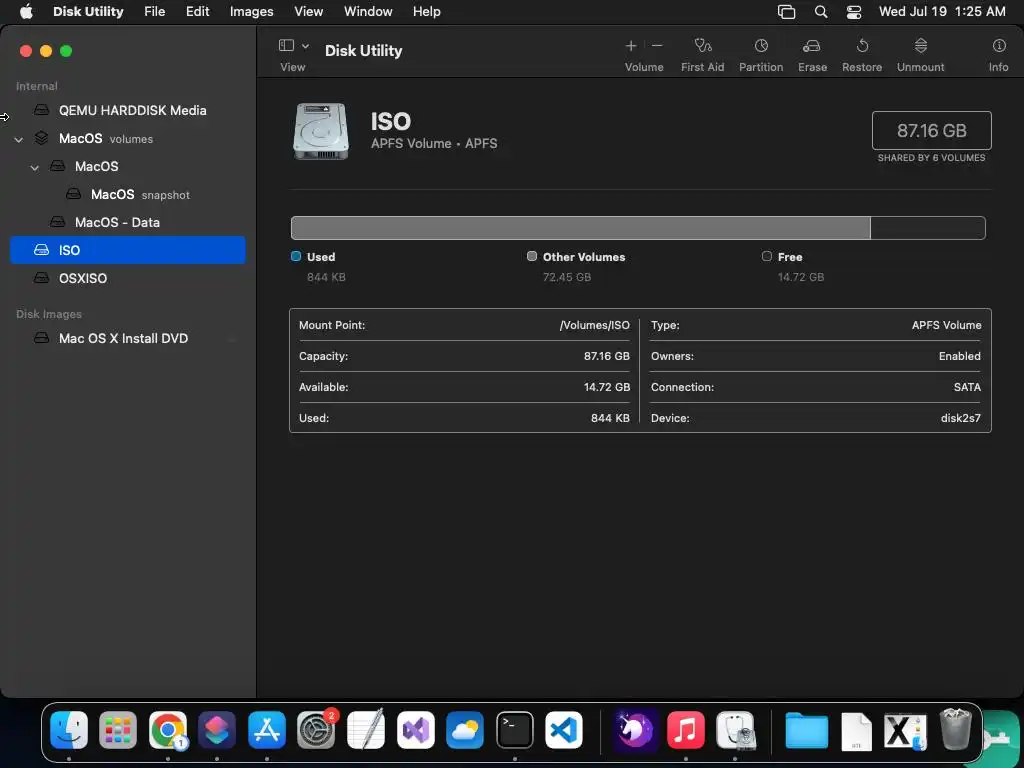This screenshot has height=768, width=1024.
Task: Open the Help menu
Action: 426,12
